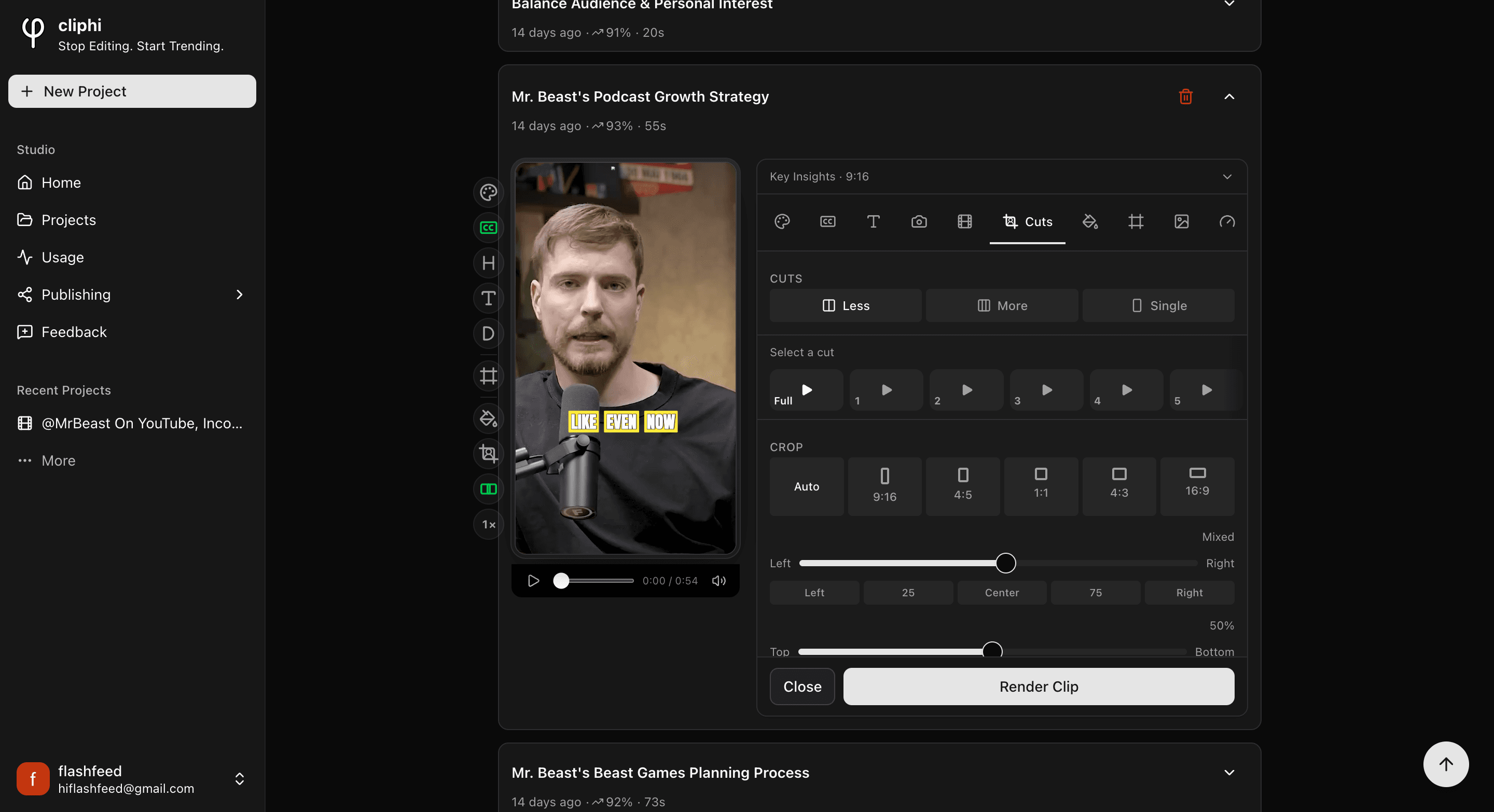Screen dimensions: 1494x812
Task: Click the crop icon beside video
Action: click(x=488, y=454)
